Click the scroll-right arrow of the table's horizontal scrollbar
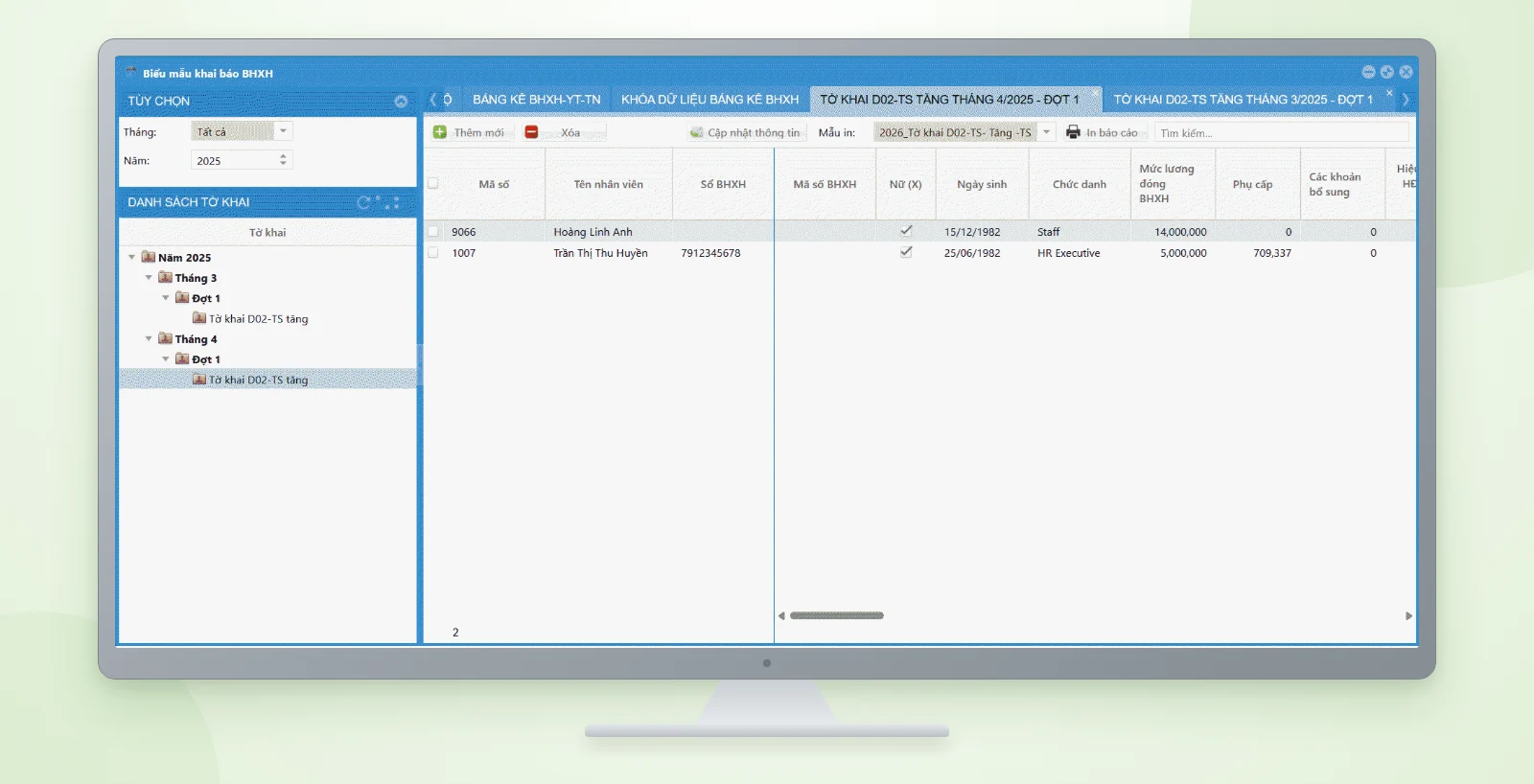1534x784 pixels. pos(1408,616)
